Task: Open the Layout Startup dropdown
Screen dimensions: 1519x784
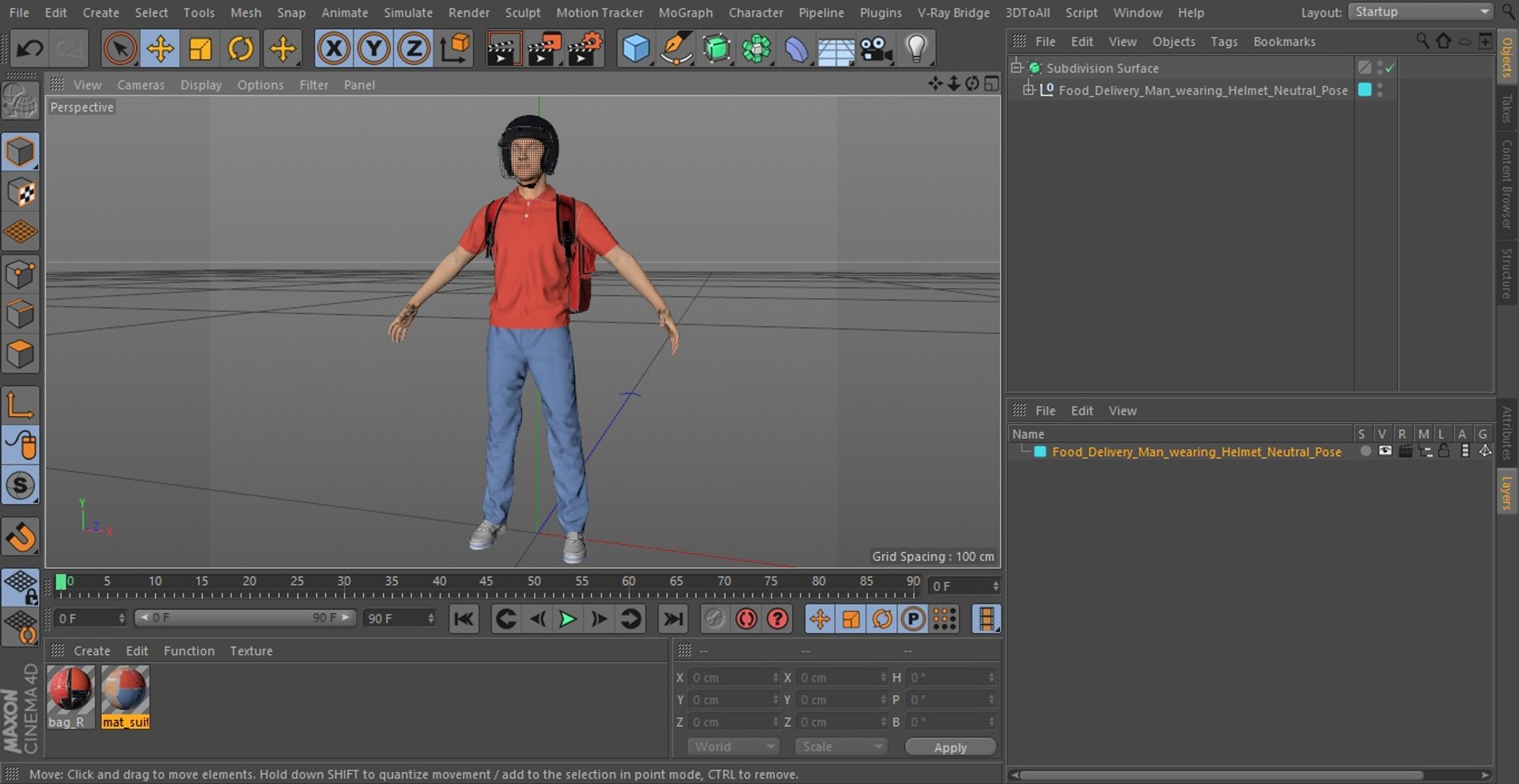Action: point(1420,12)
